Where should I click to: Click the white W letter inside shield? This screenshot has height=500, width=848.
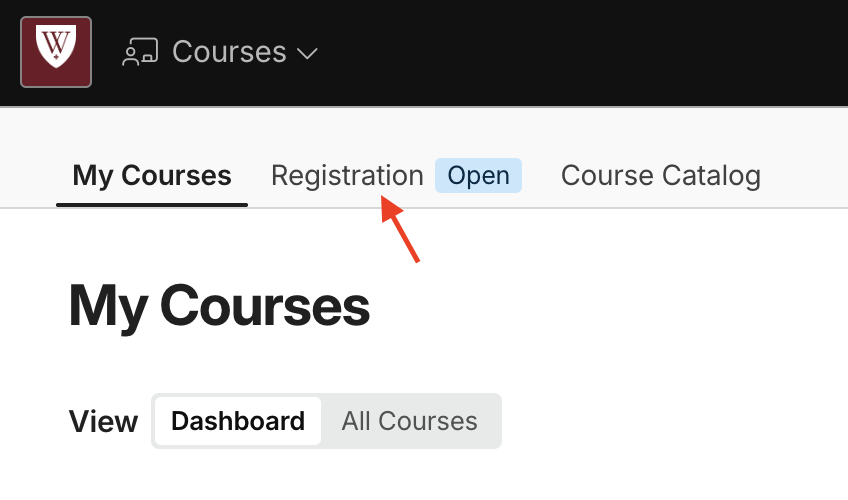tap(56, 42)
